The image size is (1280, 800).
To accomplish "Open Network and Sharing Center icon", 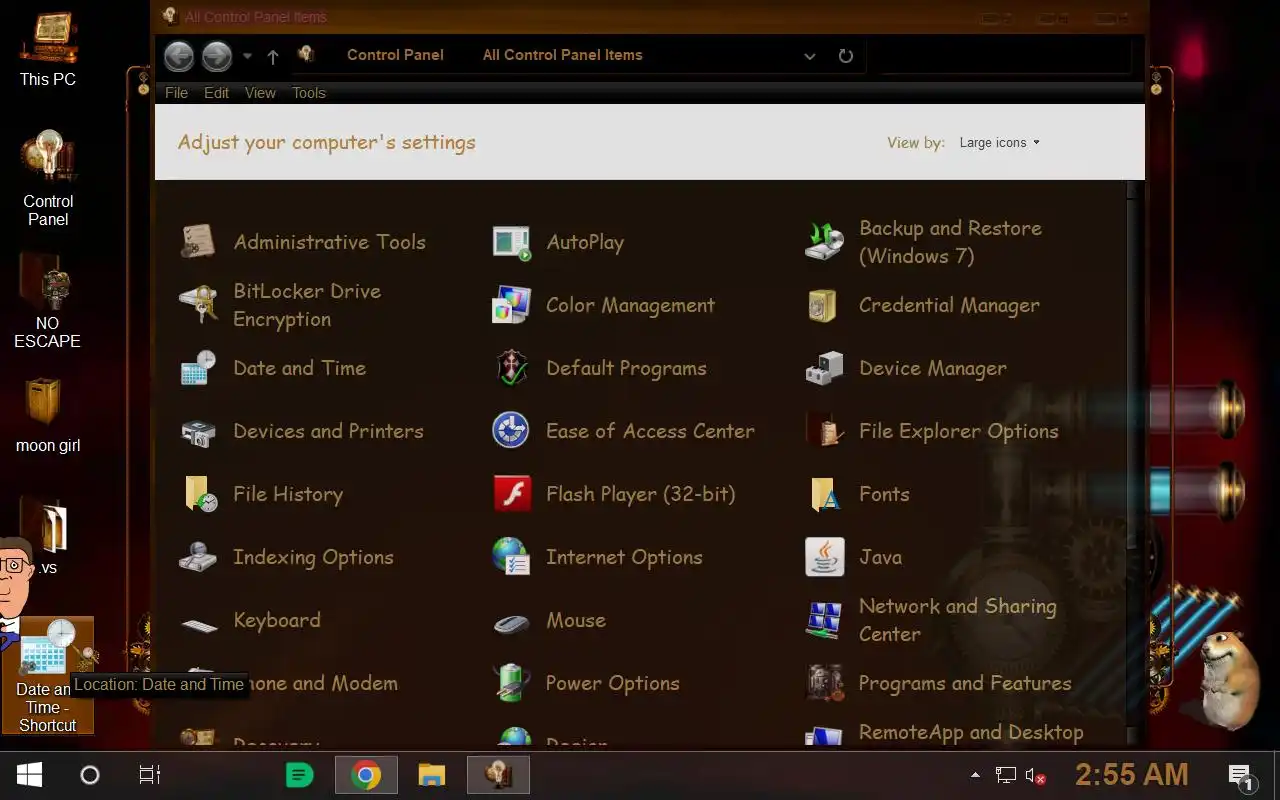I will (824, 620).
